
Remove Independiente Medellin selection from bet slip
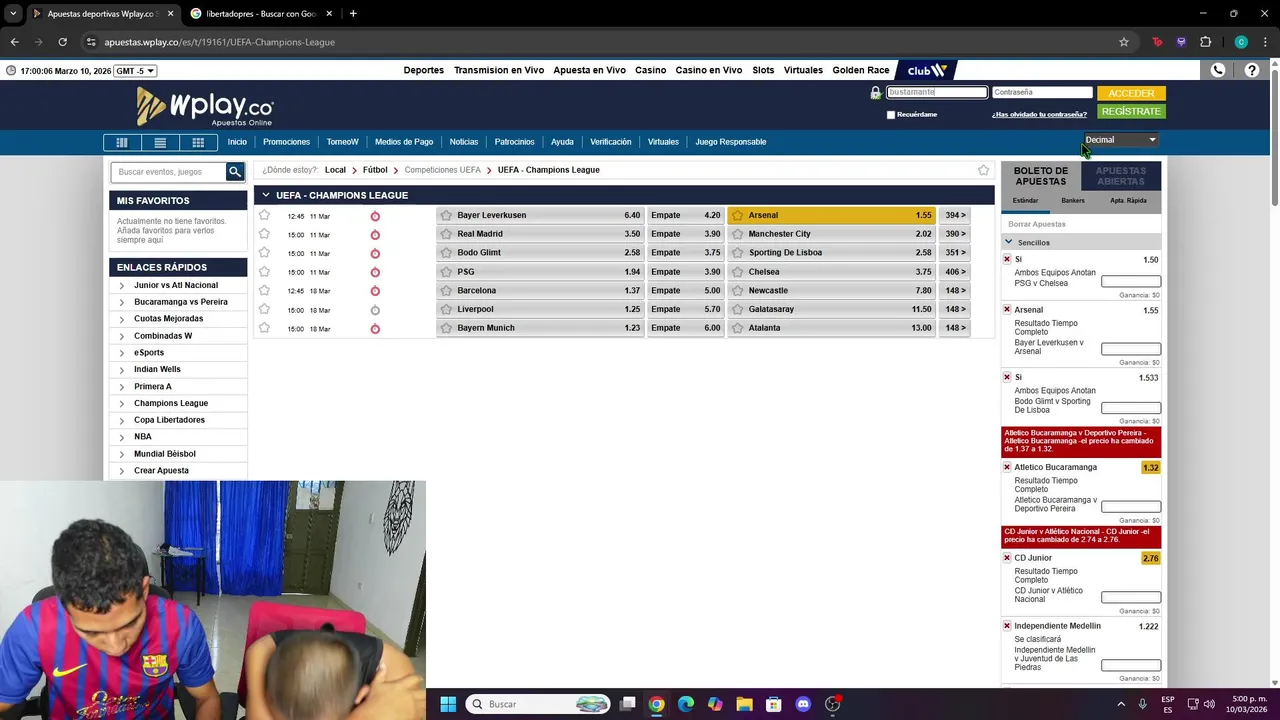(1007, 626)
